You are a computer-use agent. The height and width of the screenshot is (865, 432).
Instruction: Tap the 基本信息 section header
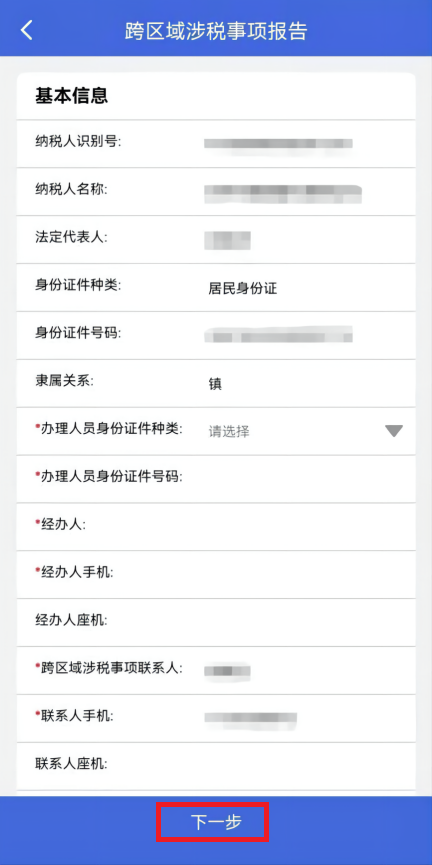[x=72, y=95]
